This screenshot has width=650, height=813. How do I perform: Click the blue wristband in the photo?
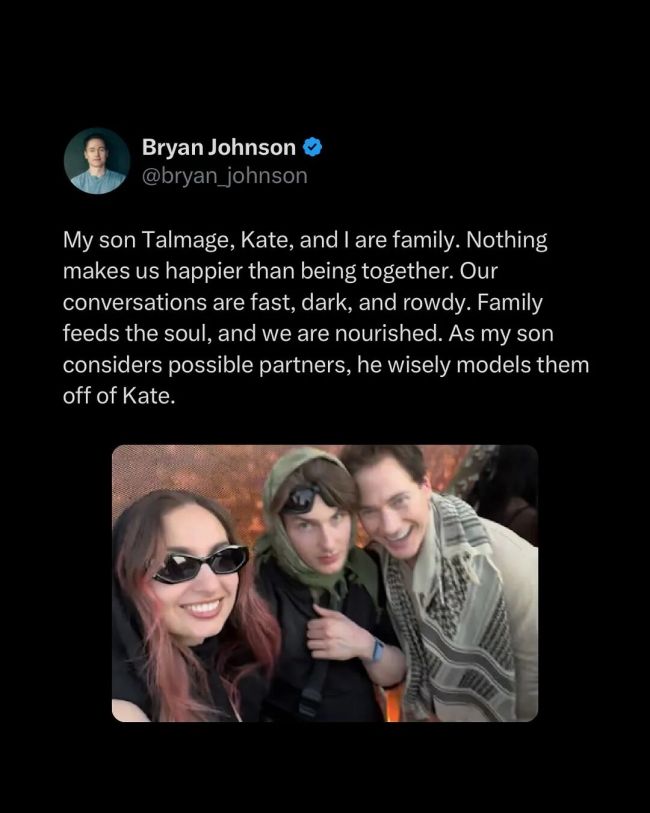[x=378, y=650]
